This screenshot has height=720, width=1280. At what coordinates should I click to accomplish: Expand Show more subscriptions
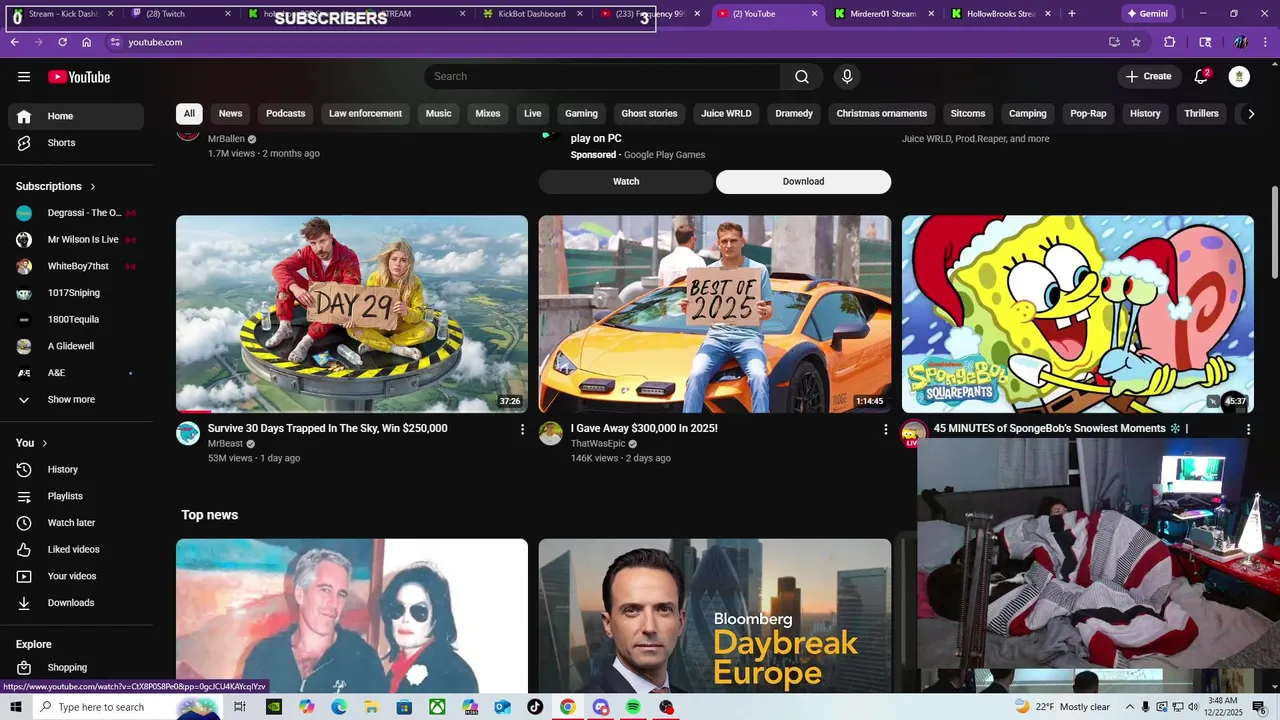(76, 400)
